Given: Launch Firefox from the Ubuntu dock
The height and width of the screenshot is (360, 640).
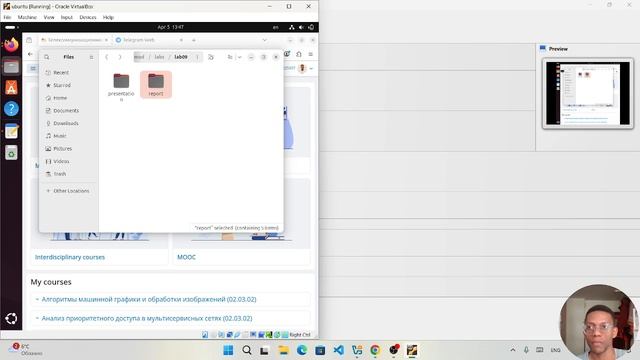Looking at the screenshot, I should (11, 44).
